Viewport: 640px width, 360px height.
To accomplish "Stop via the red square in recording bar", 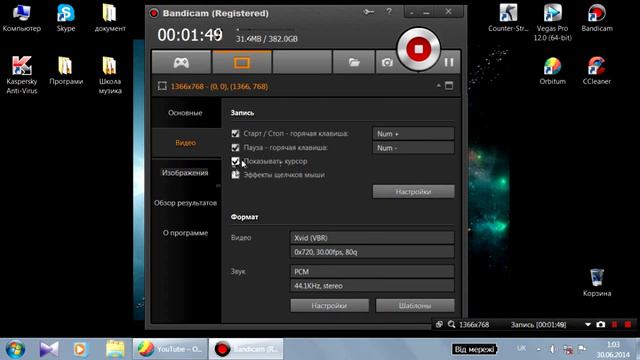I will (628, 324).
